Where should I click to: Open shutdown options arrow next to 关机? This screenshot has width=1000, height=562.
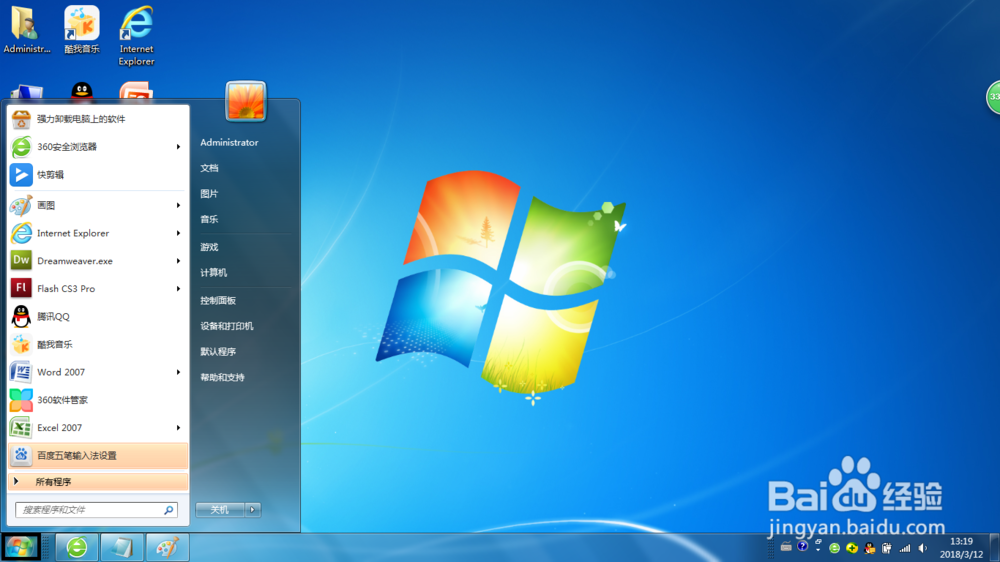click(x=253, y=510)
